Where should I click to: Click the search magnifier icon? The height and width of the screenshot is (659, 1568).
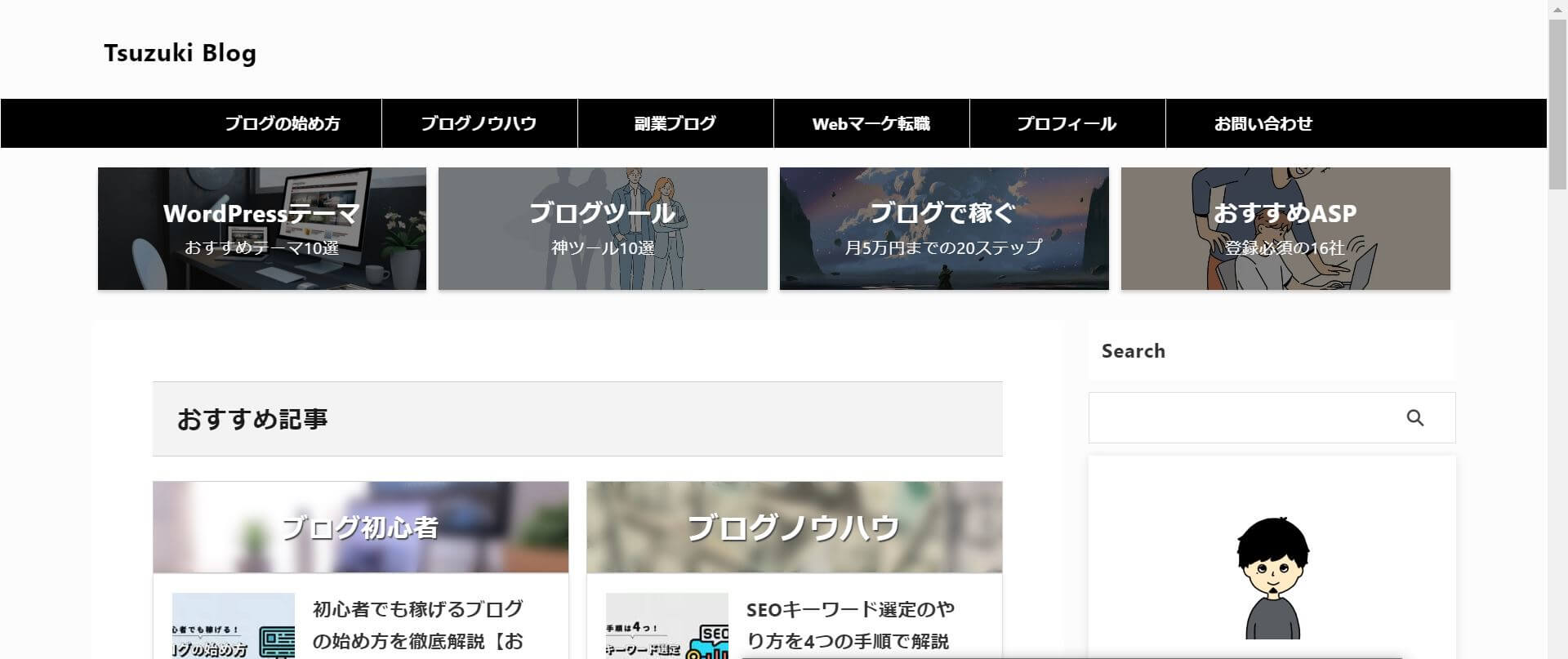pyautogui.click(x=1414, y=418)
